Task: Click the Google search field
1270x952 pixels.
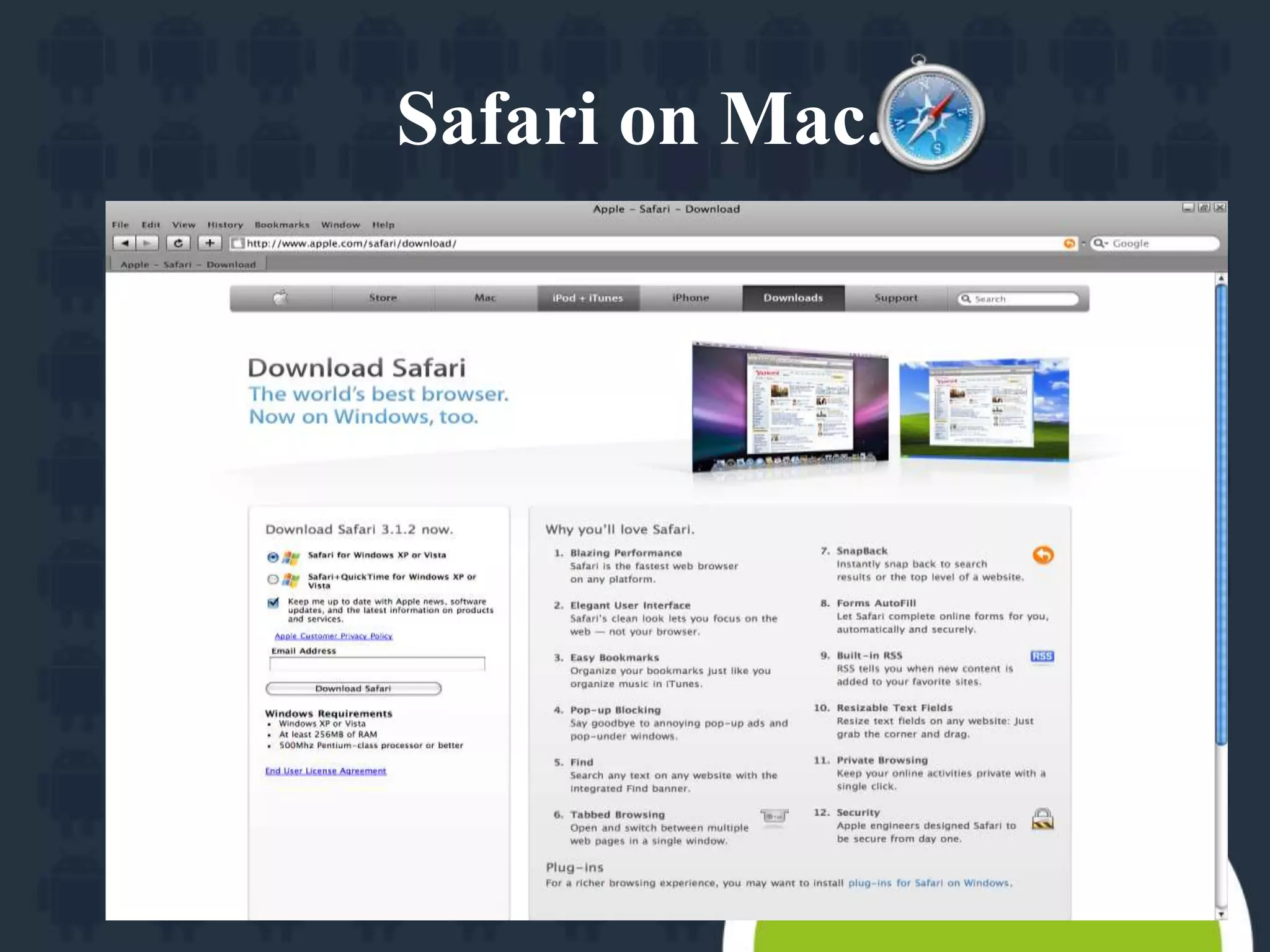Action: tap(1155, 244)
